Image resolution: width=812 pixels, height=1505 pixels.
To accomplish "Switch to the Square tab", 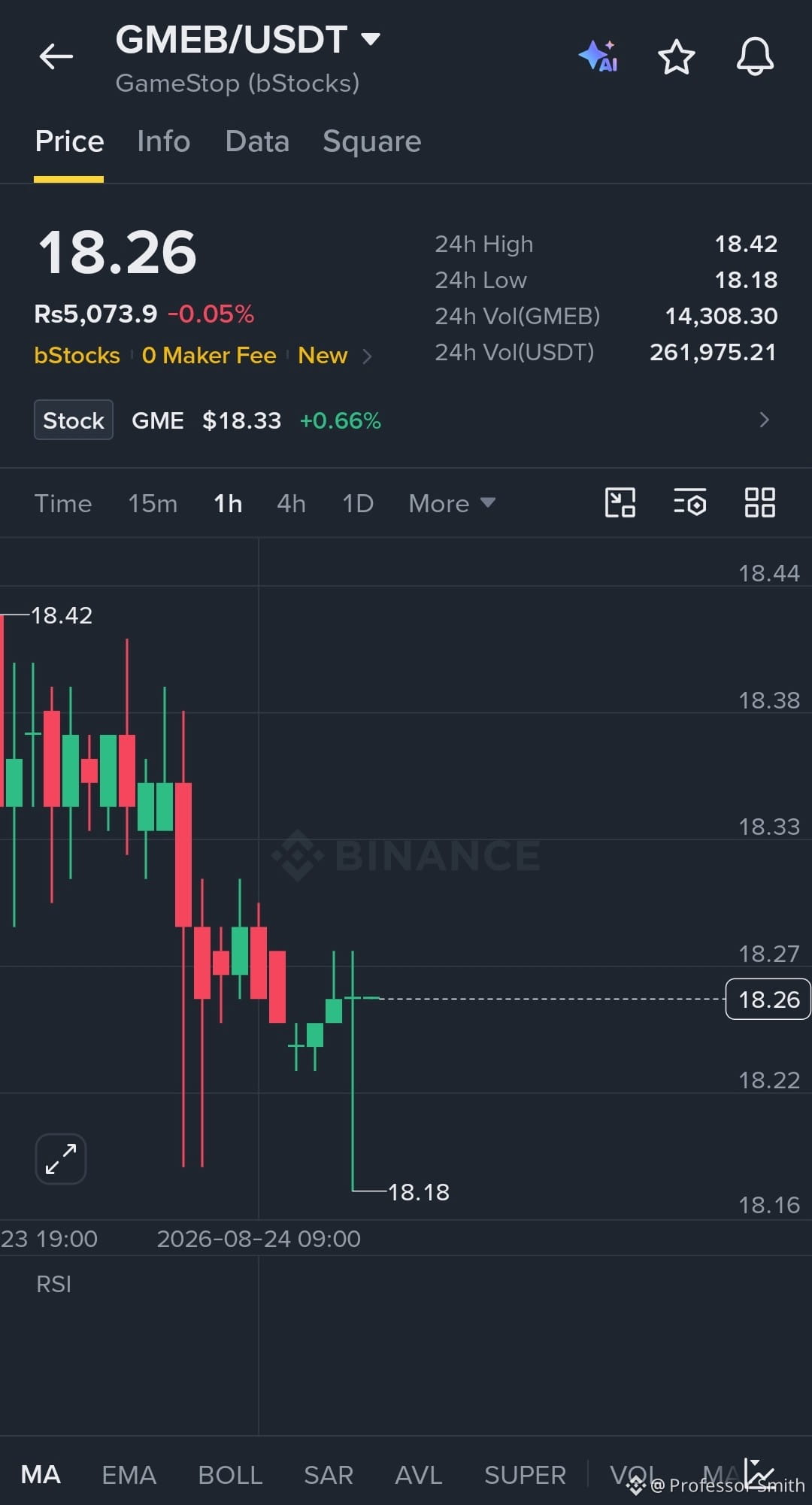I will coord(372,141).
